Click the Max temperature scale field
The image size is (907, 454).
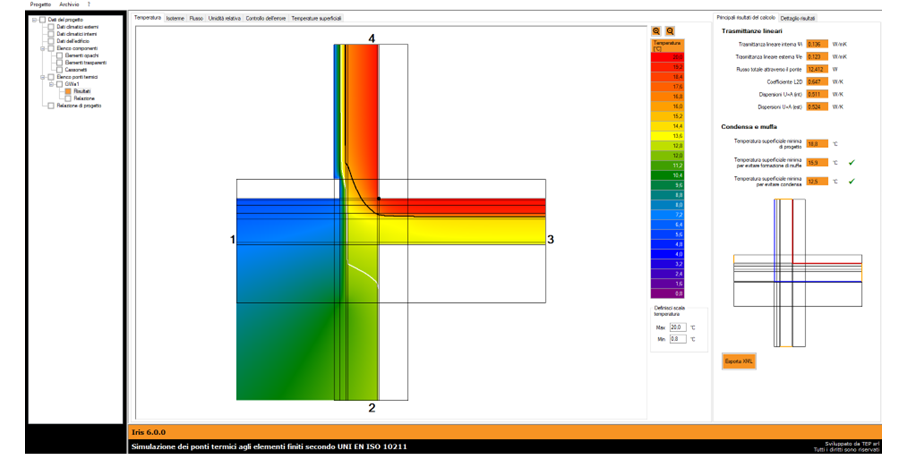677,327
